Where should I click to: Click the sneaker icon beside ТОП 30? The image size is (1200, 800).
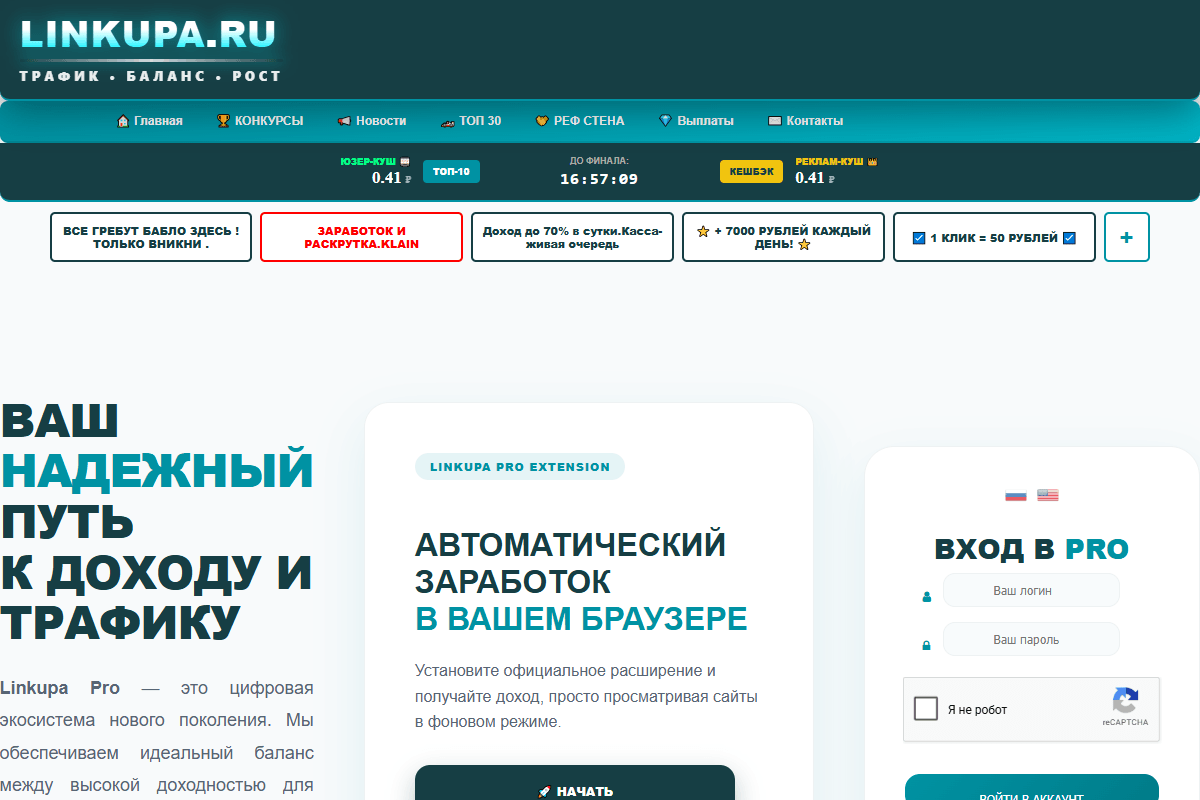click(448, 122)
